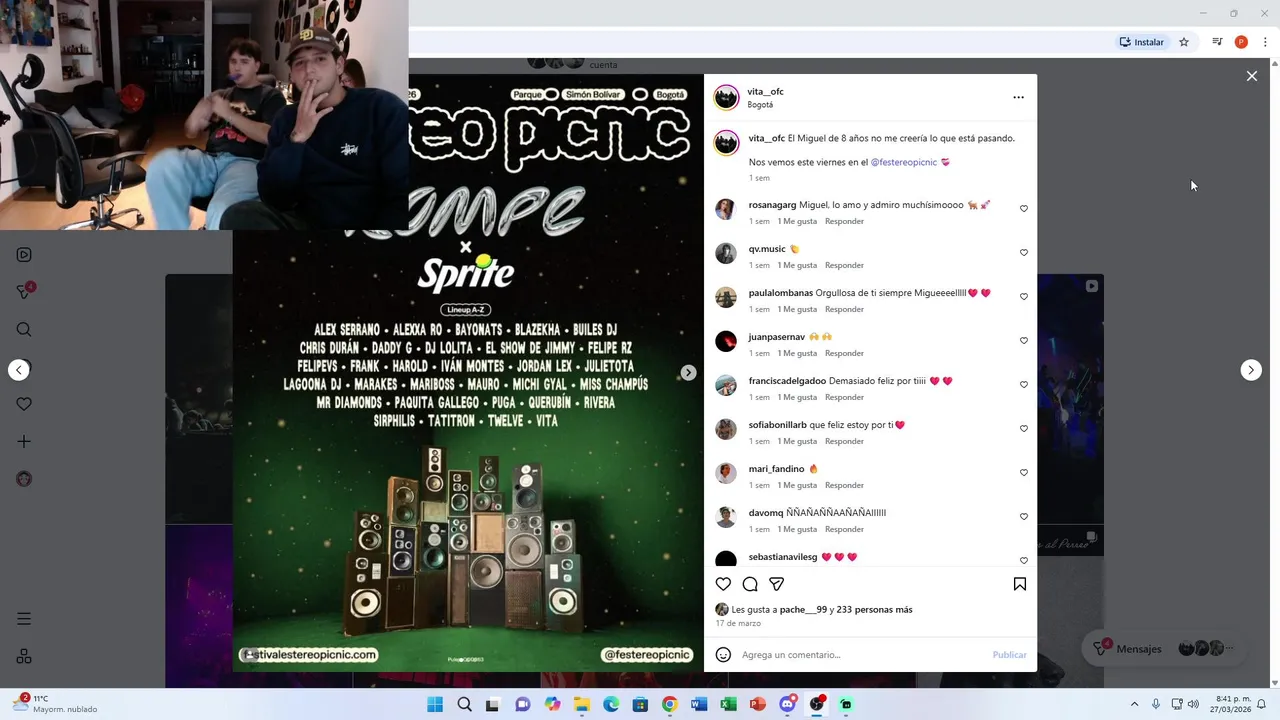Advance to the next carousel image
Viewport: 1280px width, 720px height.
688,372
